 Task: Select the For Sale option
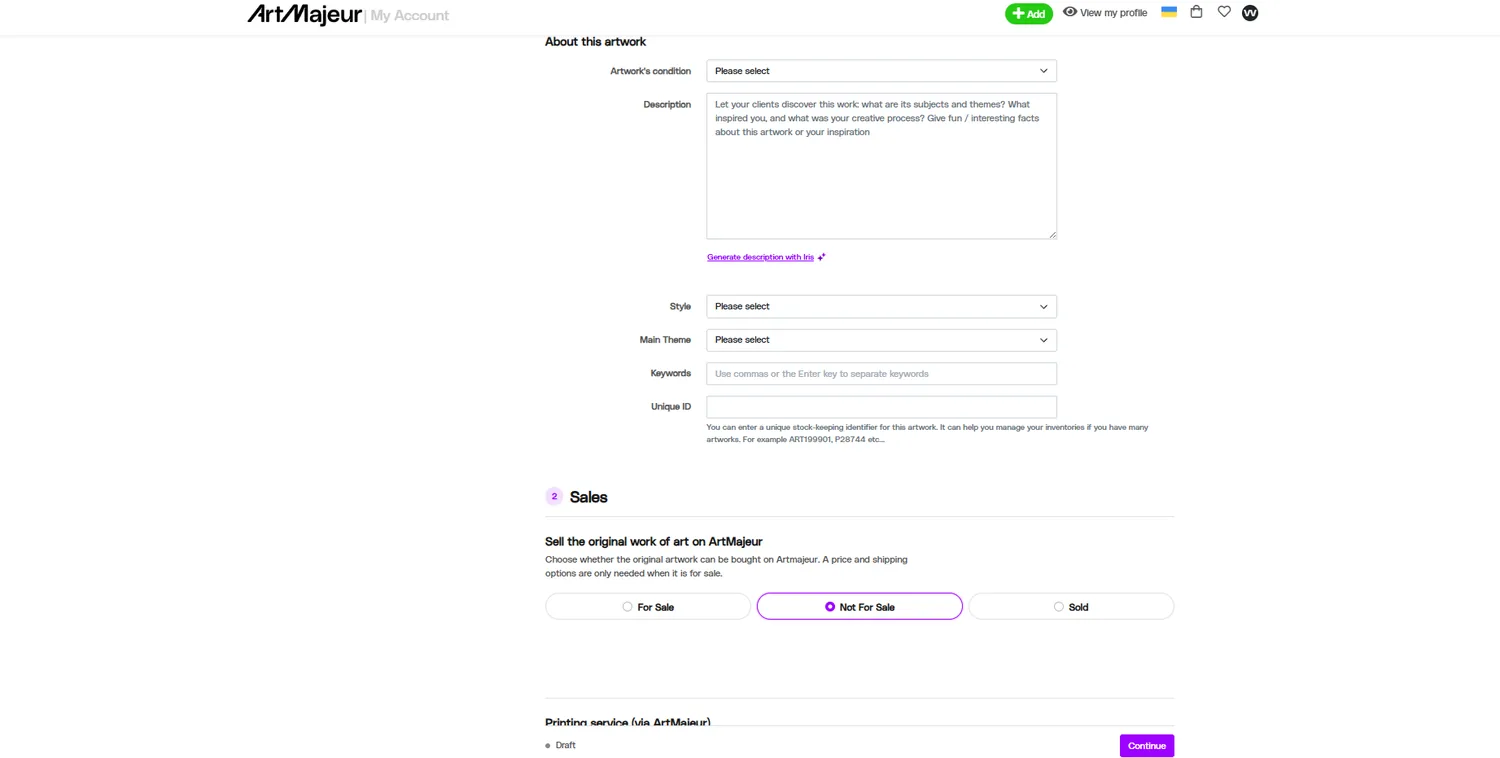click(648, 607)
